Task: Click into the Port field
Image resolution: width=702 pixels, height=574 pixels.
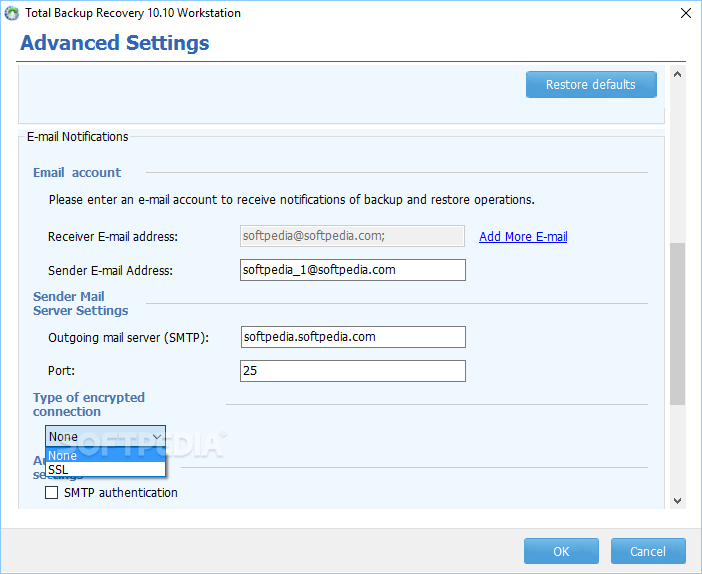Action: pyautogui.click(x=353, y=371)
